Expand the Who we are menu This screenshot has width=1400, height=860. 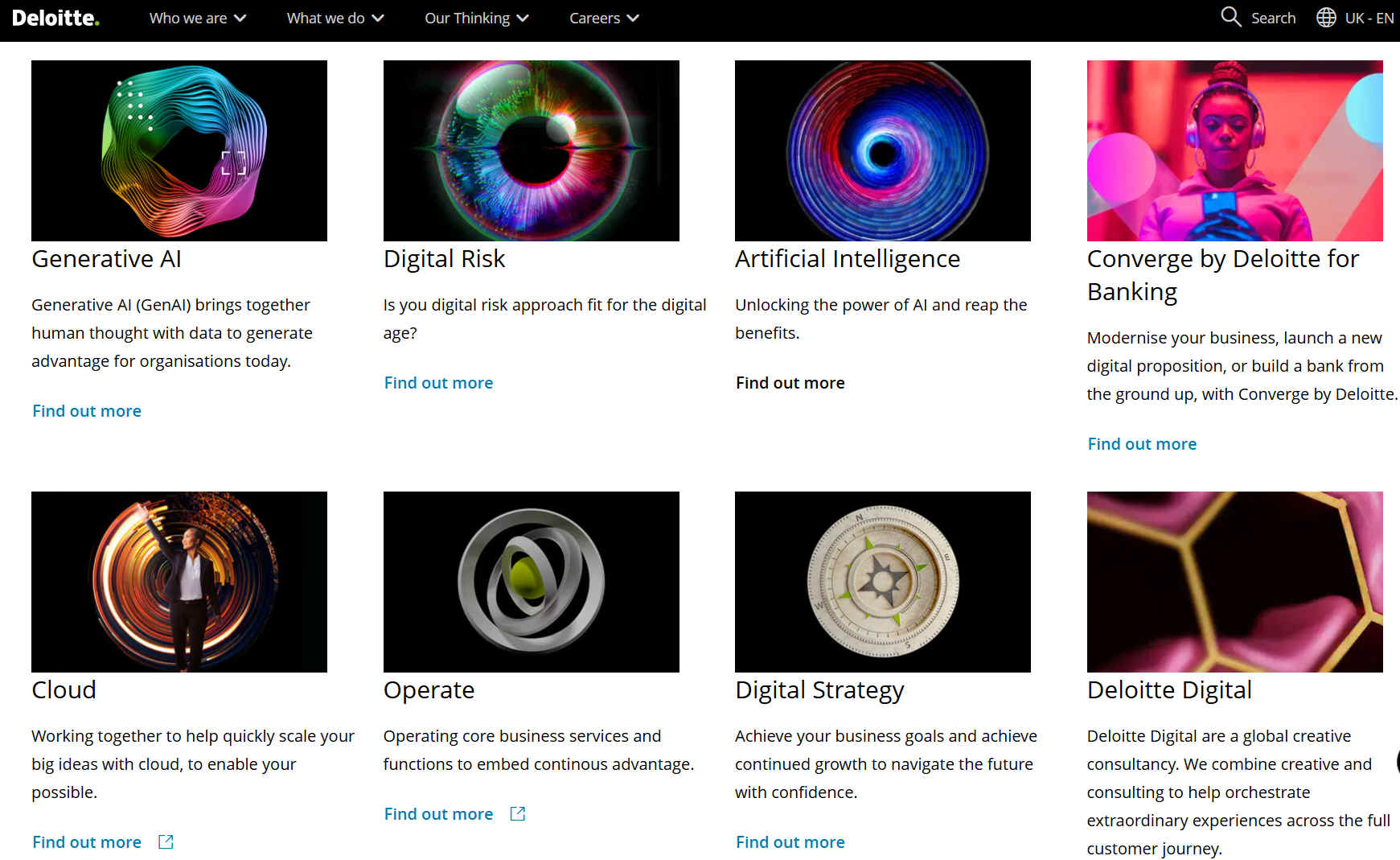tap(197, 18)
